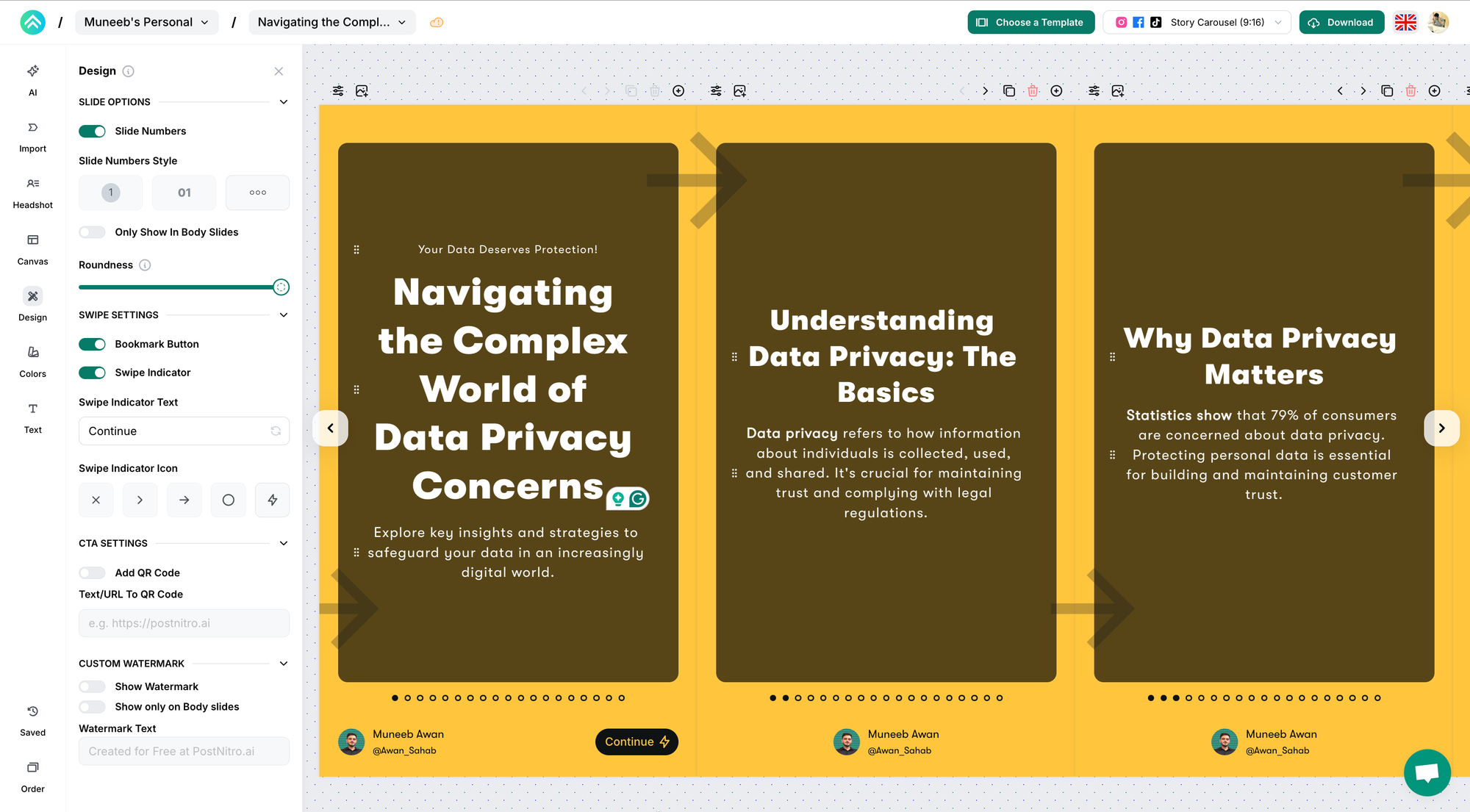Open Story Carousel (9:16) format dropdown
This screenshot has height=812, width=1470.
1197,22
